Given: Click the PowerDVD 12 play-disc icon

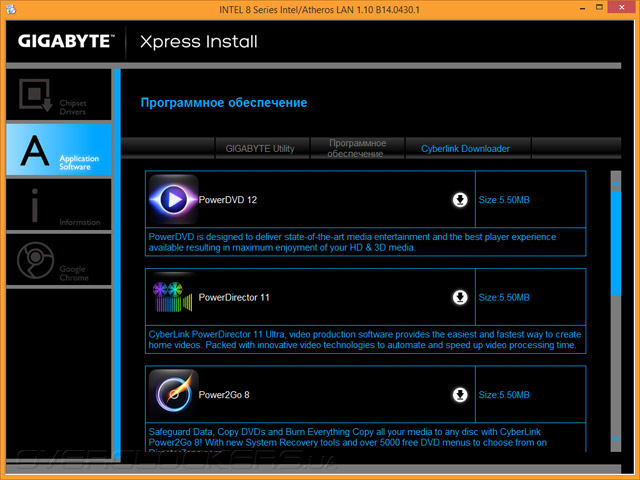Looking at the screenshot, I should 173,200.
